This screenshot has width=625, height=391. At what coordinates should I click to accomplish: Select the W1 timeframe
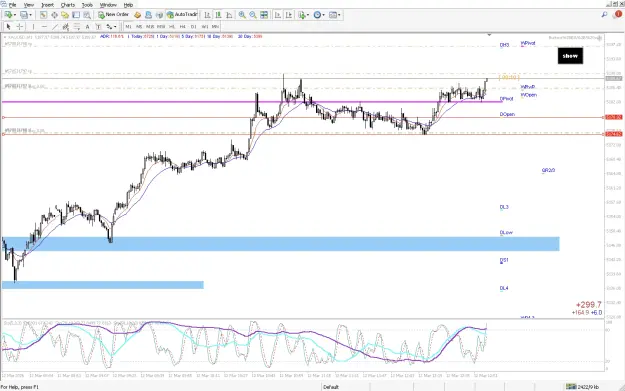tap(204, 27)
